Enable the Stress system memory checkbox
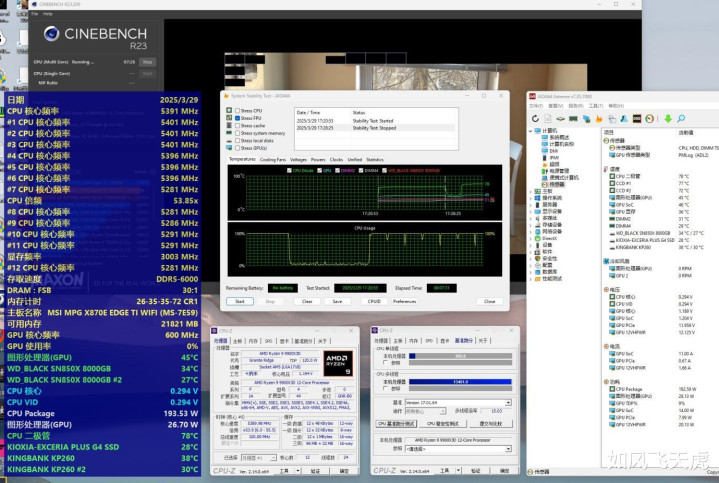 [x=238, y=133]
